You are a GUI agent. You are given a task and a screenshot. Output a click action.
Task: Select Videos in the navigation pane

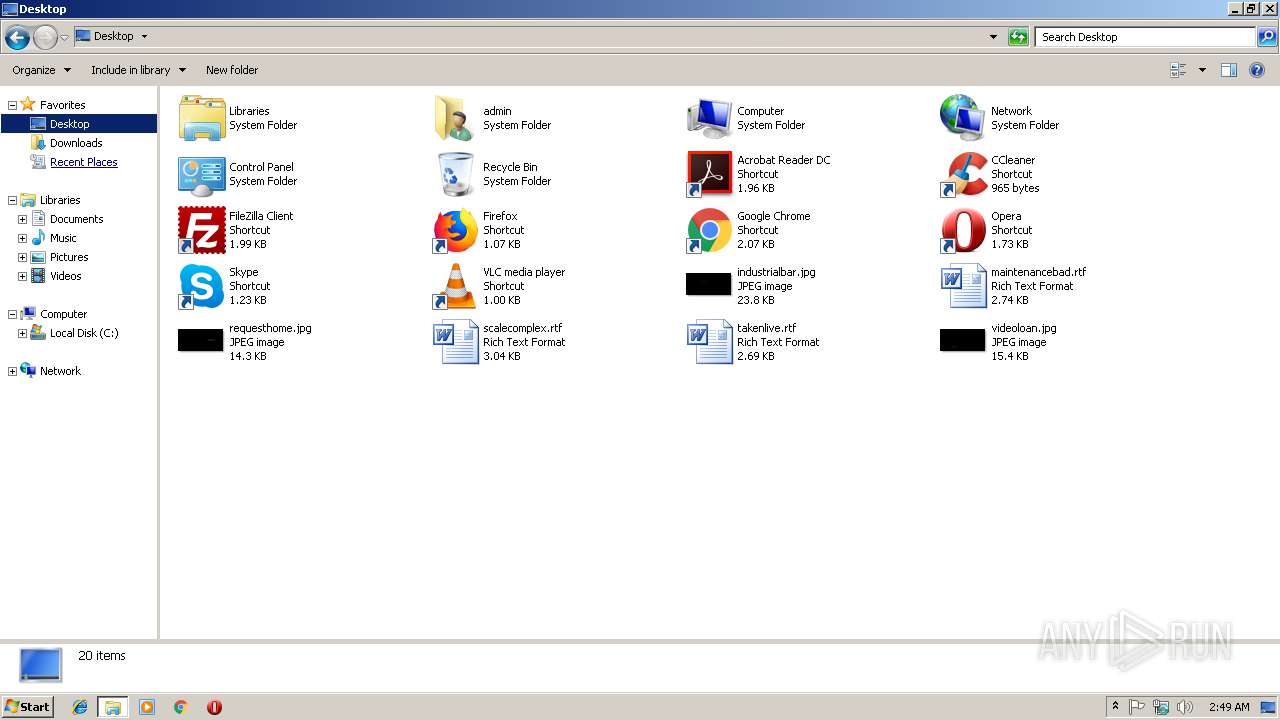click(x=66, y=276)
